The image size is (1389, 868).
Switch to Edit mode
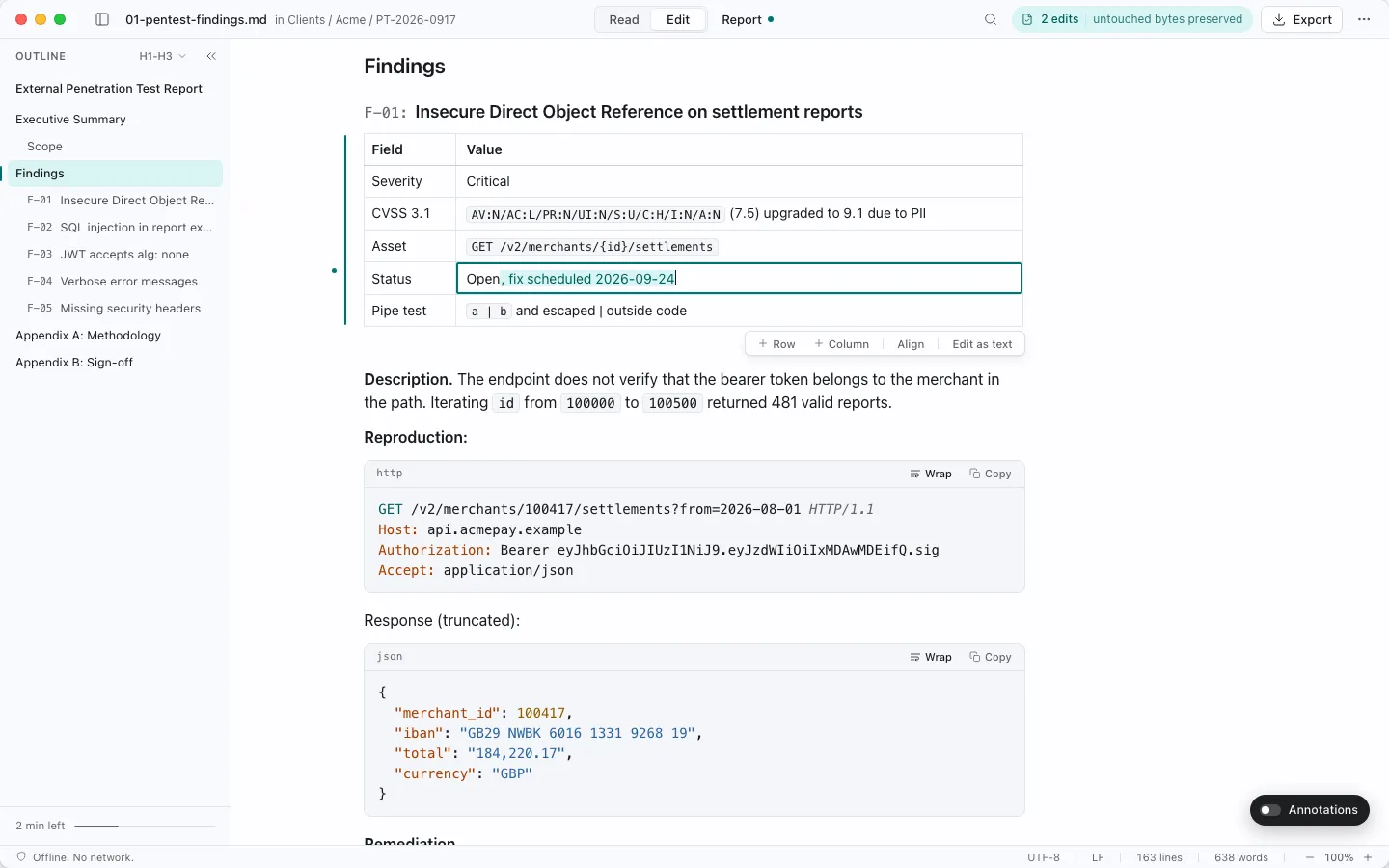pyautogui.click(x=678, y=19)
